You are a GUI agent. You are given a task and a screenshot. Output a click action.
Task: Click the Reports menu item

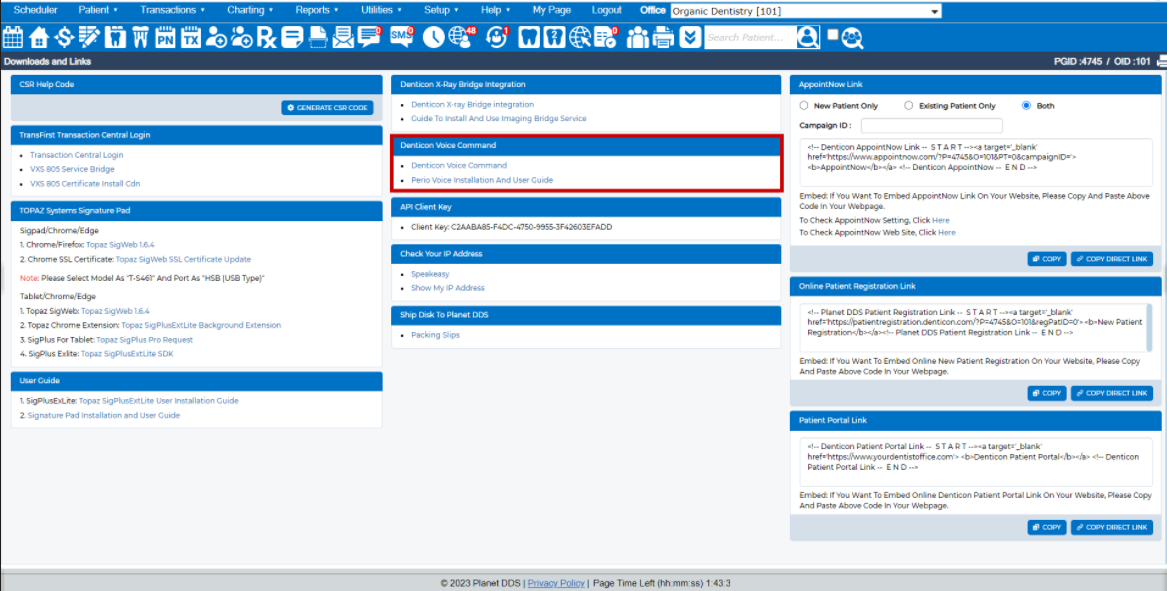pos(317,9)
